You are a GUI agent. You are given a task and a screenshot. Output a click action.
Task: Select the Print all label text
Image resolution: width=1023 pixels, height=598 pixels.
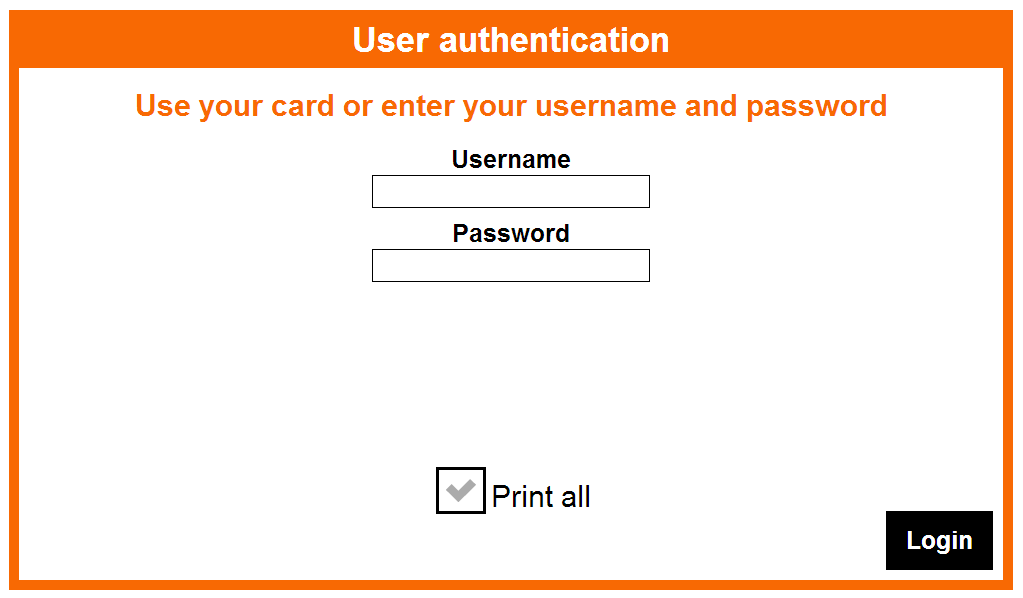(541, 497)
